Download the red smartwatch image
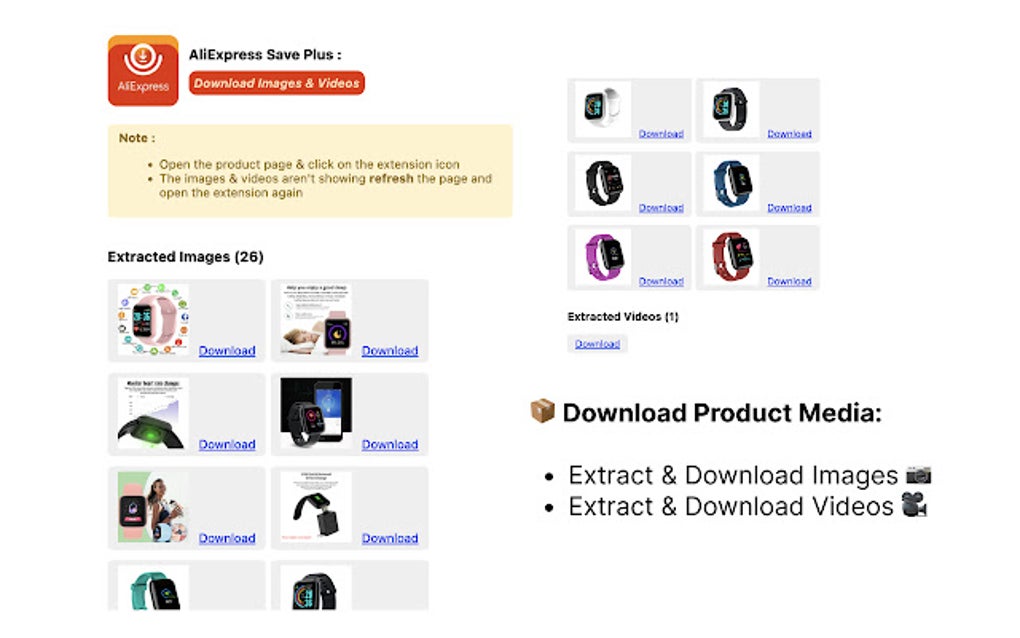Image resolution: width=1020 pixels, height=638 pixels. click(790, 281)
